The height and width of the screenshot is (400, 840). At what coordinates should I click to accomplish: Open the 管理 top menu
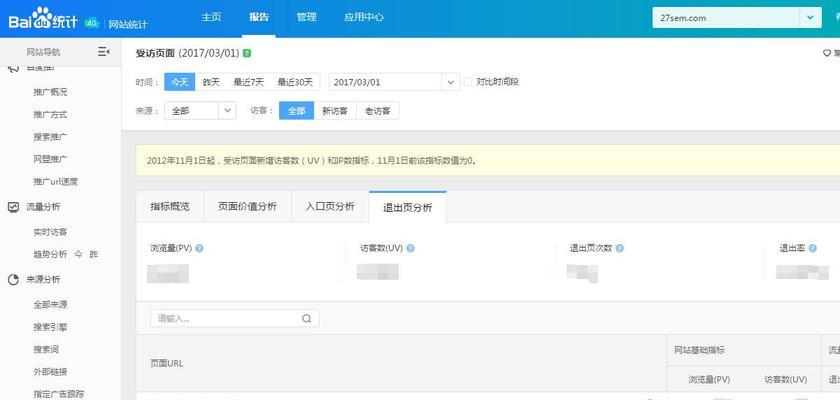coord(306,17)
